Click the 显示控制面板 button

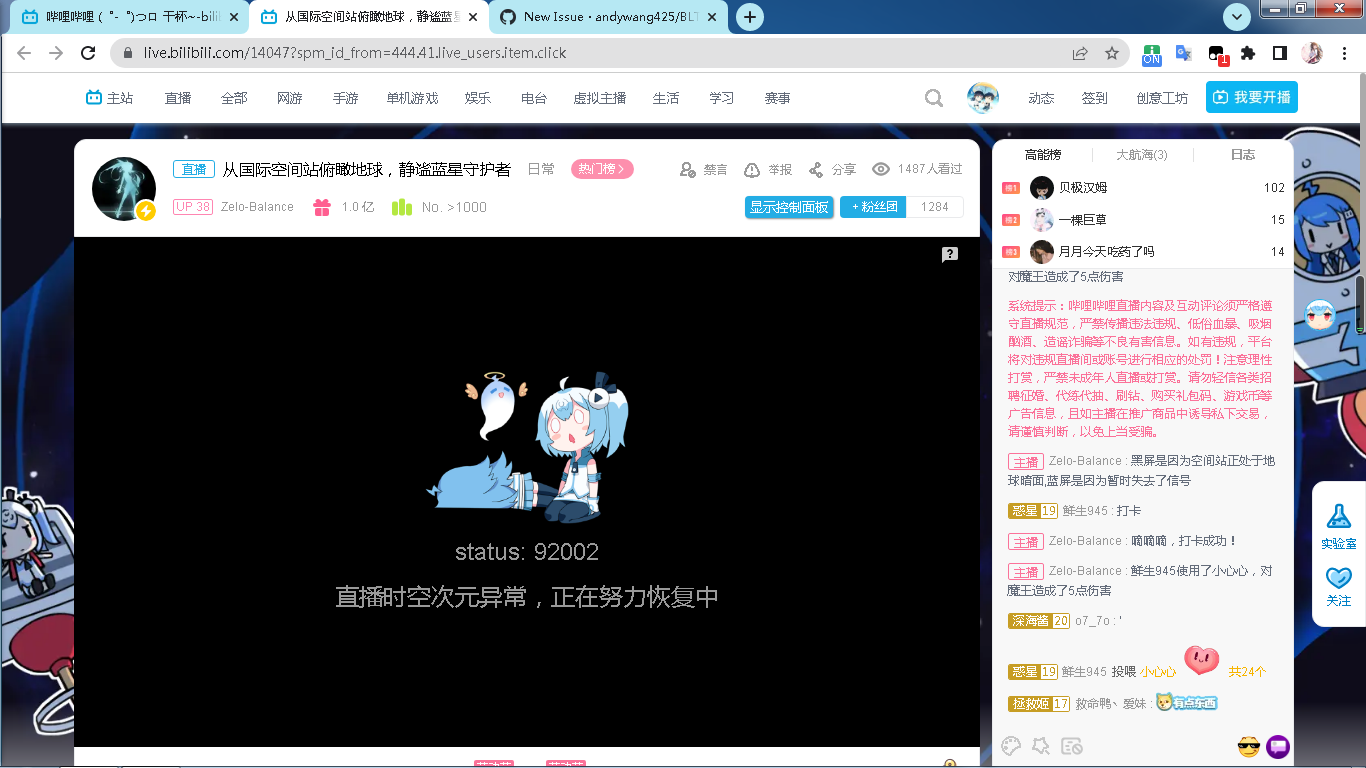[789, 207]
